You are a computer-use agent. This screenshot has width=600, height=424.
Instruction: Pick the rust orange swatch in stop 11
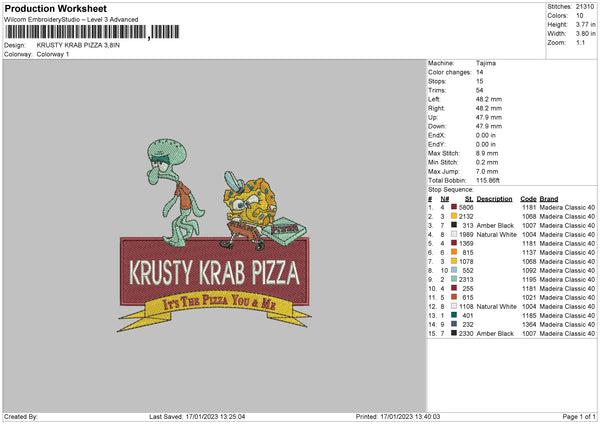coord(454,297)
